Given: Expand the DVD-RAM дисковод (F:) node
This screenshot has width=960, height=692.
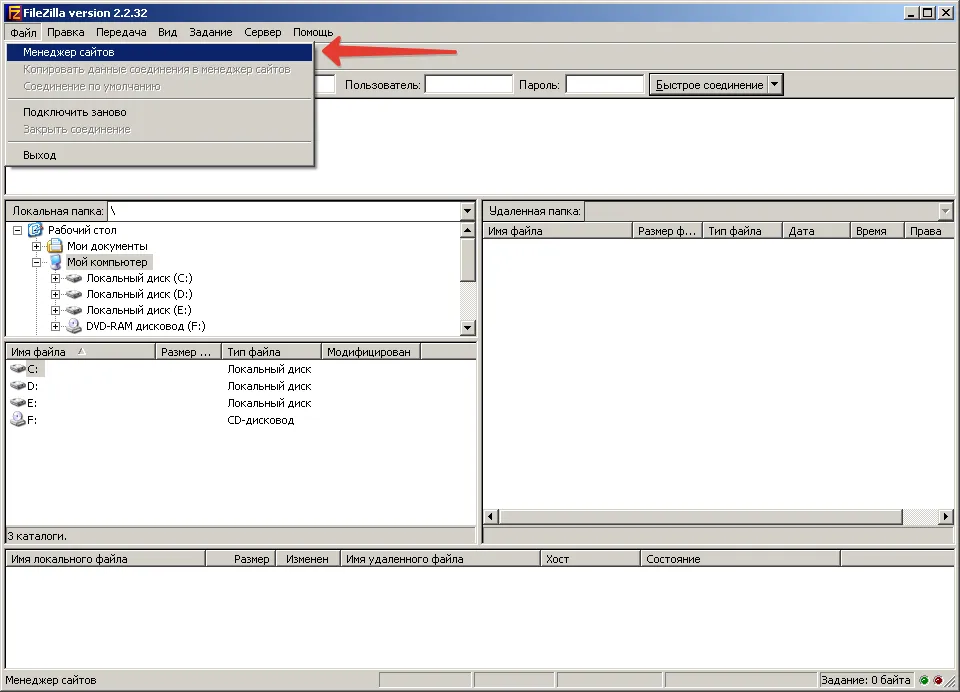Looking at the screenshot, I should click(56, 326).
